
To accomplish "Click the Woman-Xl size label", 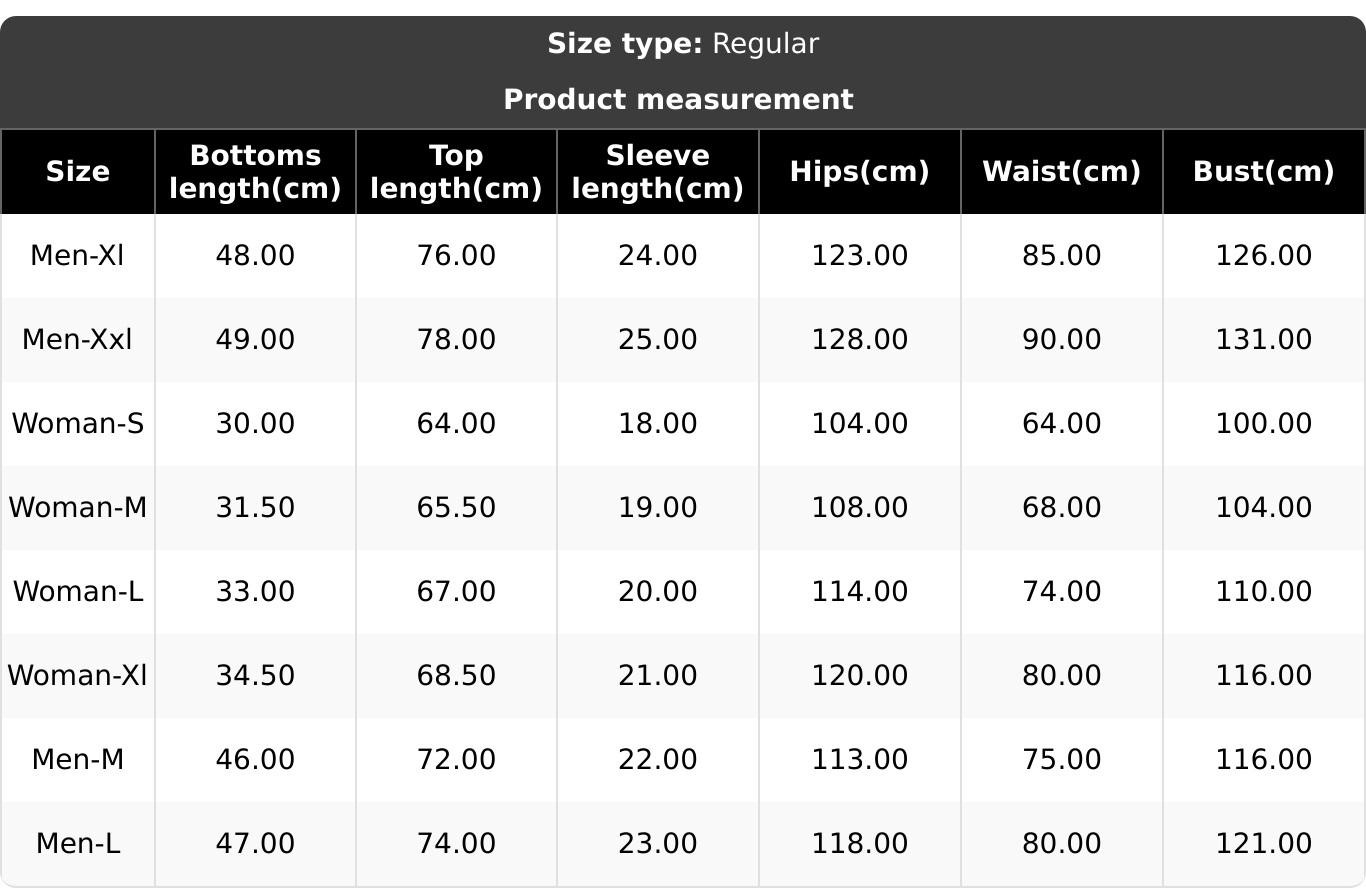I will 77,676.
